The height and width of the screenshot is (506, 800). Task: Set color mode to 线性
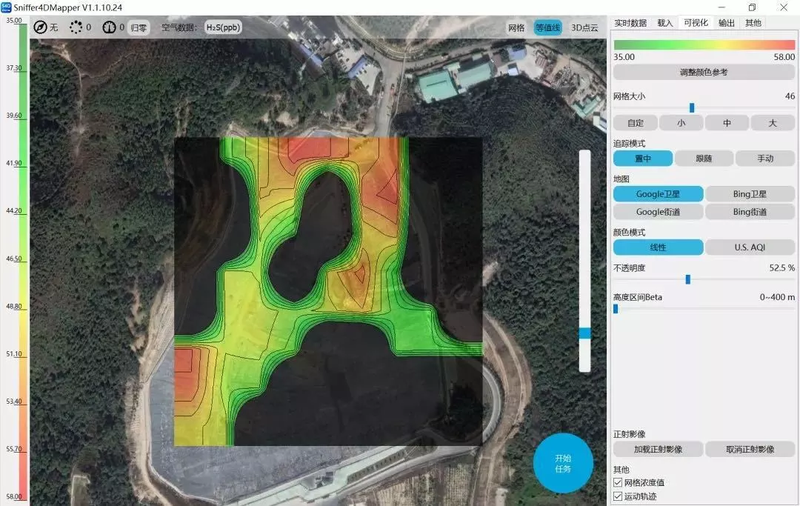click(x=658, y=247)
